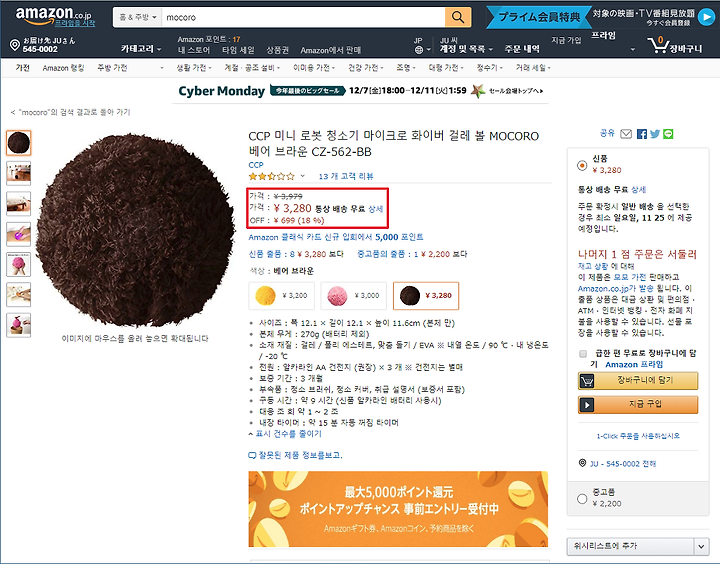Click the 위시리스트에 추가 button

(x=630, y=547)
